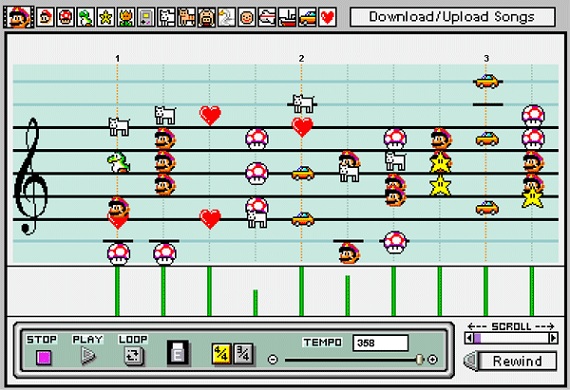The height and width of the screenshot is (390, 570).
Task: Click the treble clef symbol
Action: click(31, 176)
